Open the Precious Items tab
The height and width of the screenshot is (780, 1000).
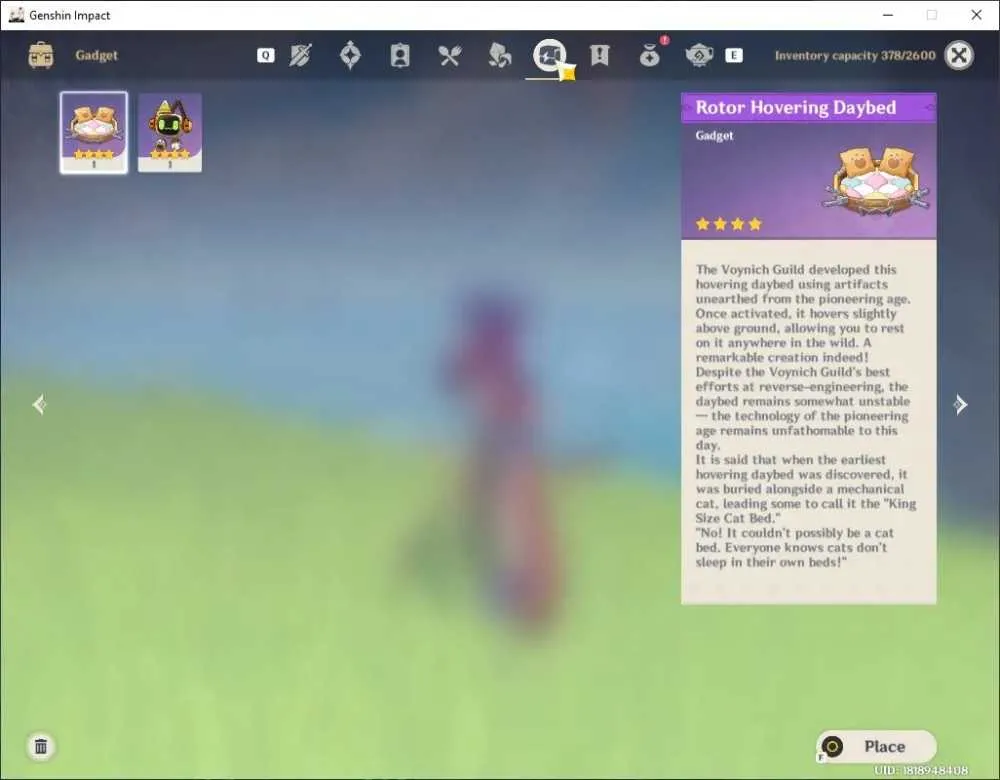(650, 55)
